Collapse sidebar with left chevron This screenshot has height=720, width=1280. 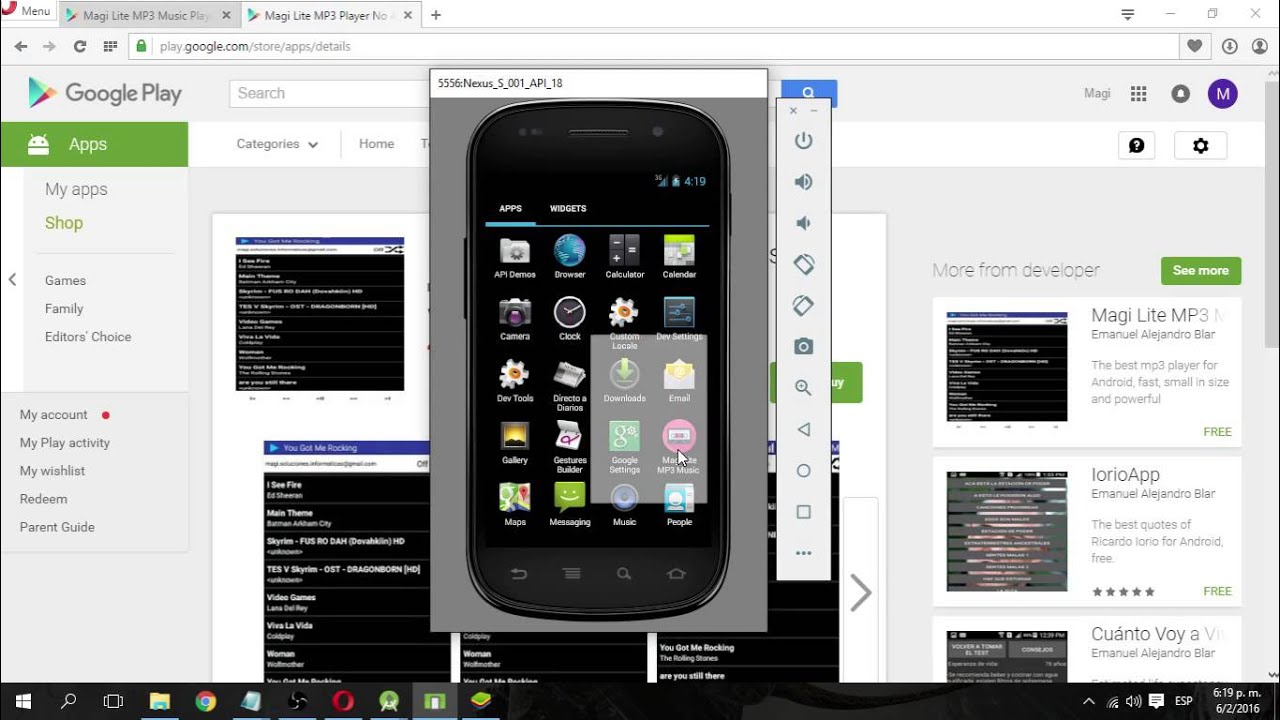[12, 280]
